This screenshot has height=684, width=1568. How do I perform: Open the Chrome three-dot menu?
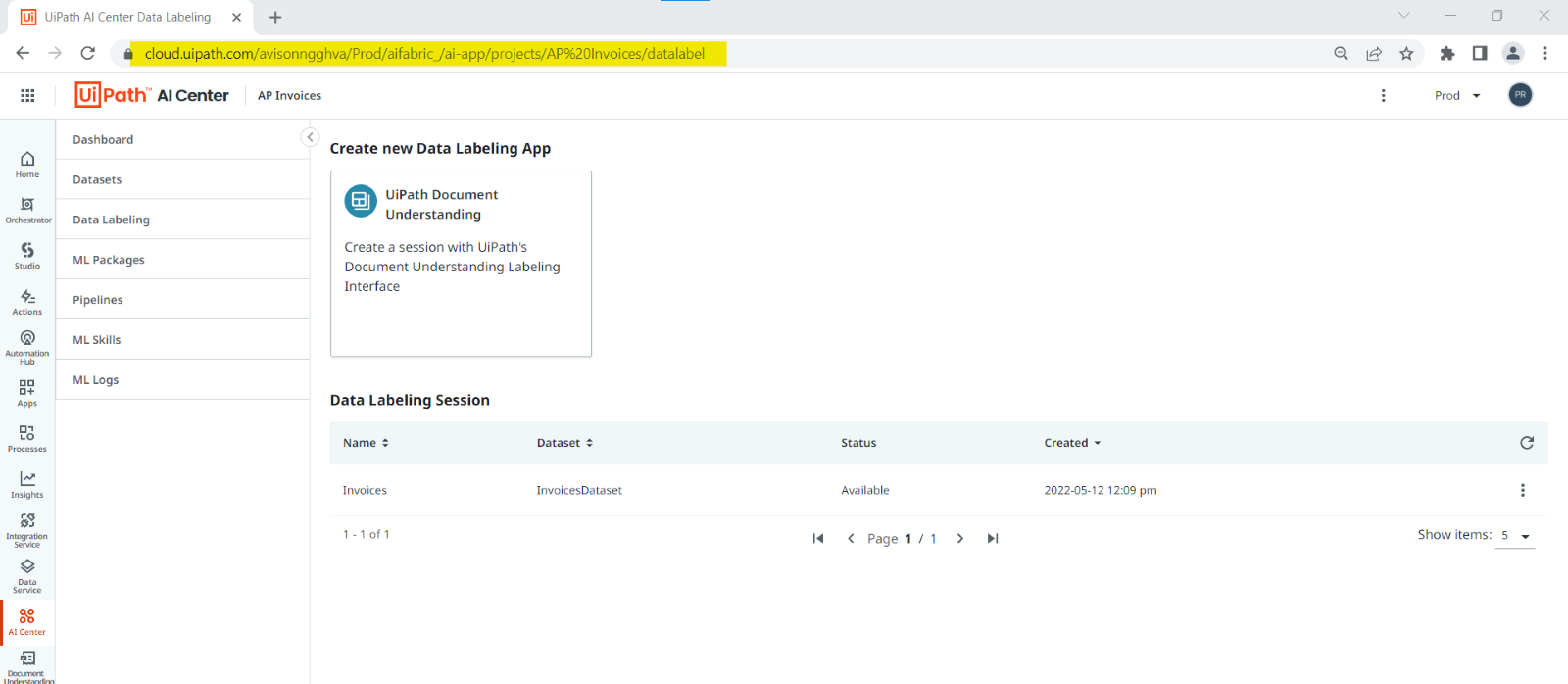1545,53
